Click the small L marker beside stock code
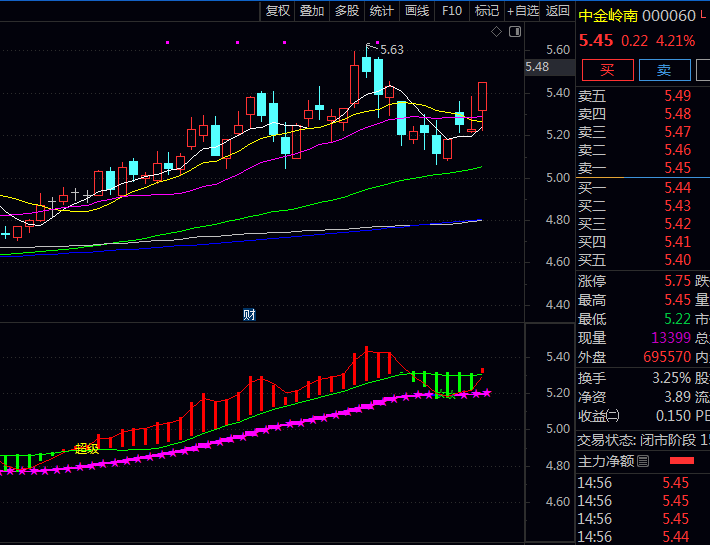Image resolution: width=710 pixels, height=545 pixels. coord(703,15)
